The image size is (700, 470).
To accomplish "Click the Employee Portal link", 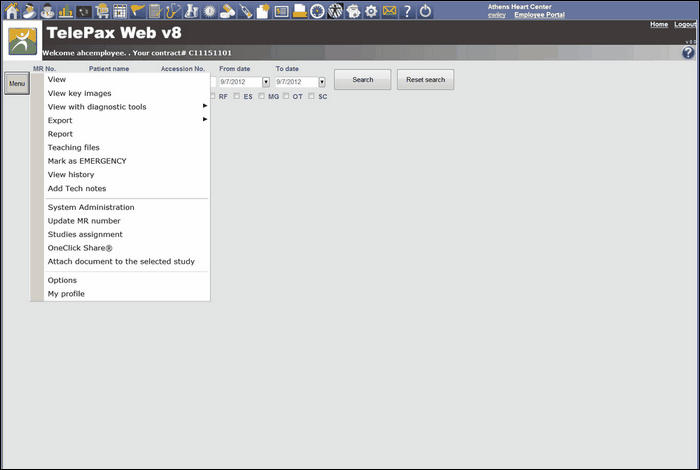I will tap(538, 15).
